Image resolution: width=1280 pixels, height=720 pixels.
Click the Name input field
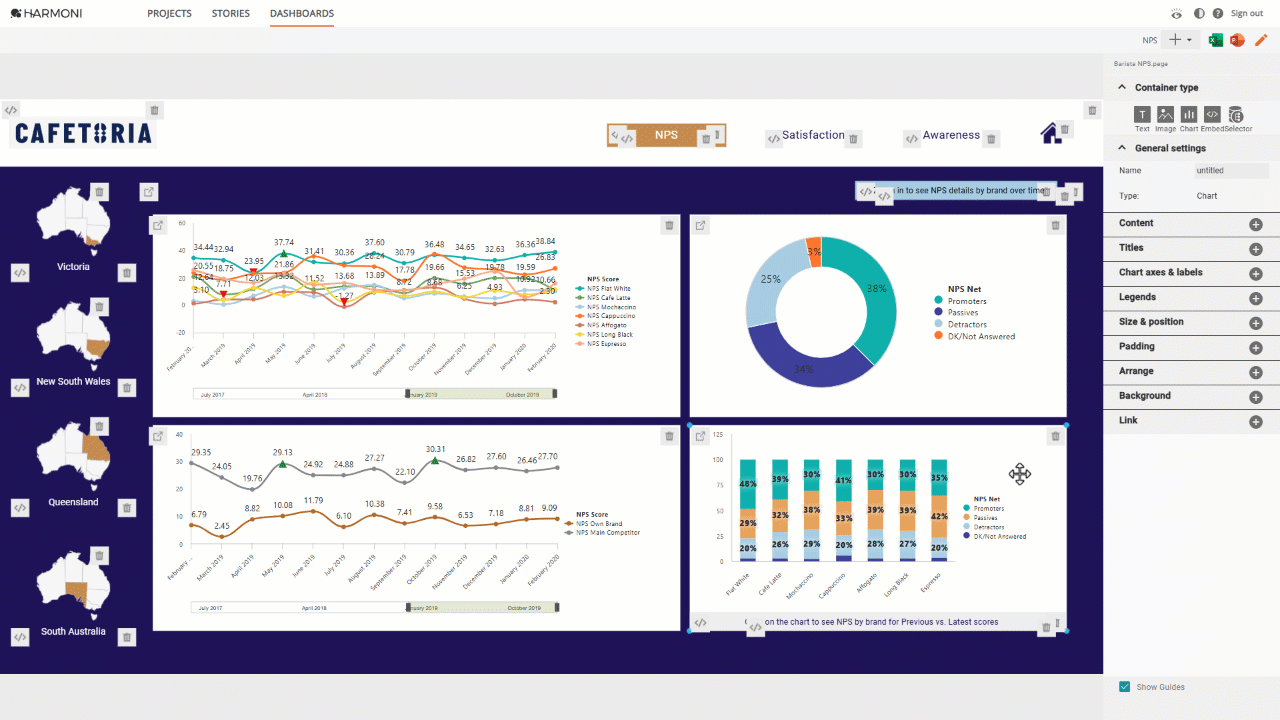[1232, 171]
